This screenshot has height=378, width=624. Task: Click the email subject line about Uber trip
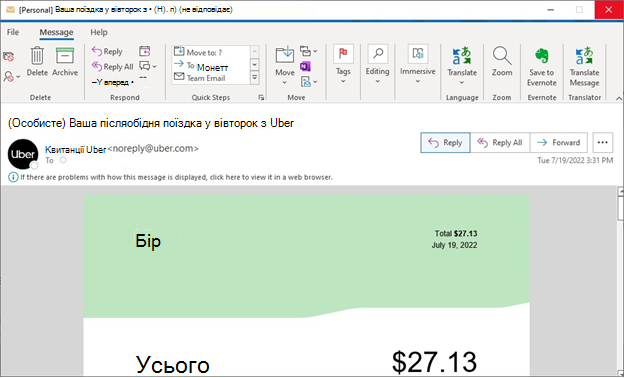pos(151,123)
